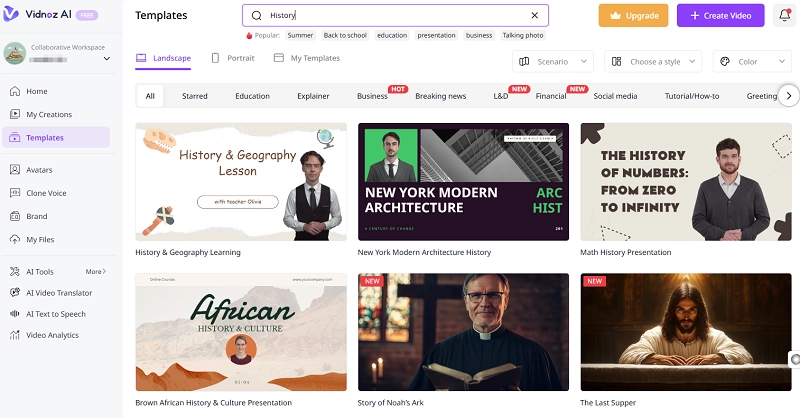800x418 pixels.
Task: Click the My Files cloud icon
Action: [15, 239]
